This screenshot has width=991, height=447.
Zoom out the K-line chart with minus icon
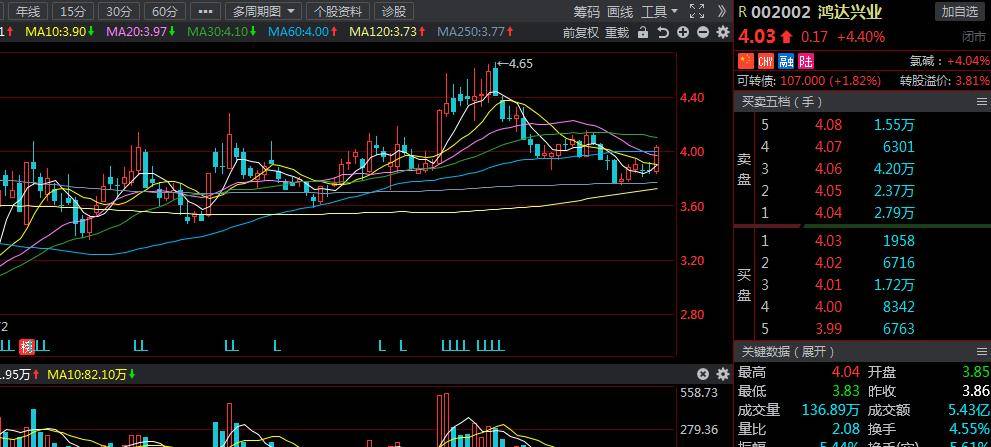coord(703,32)
